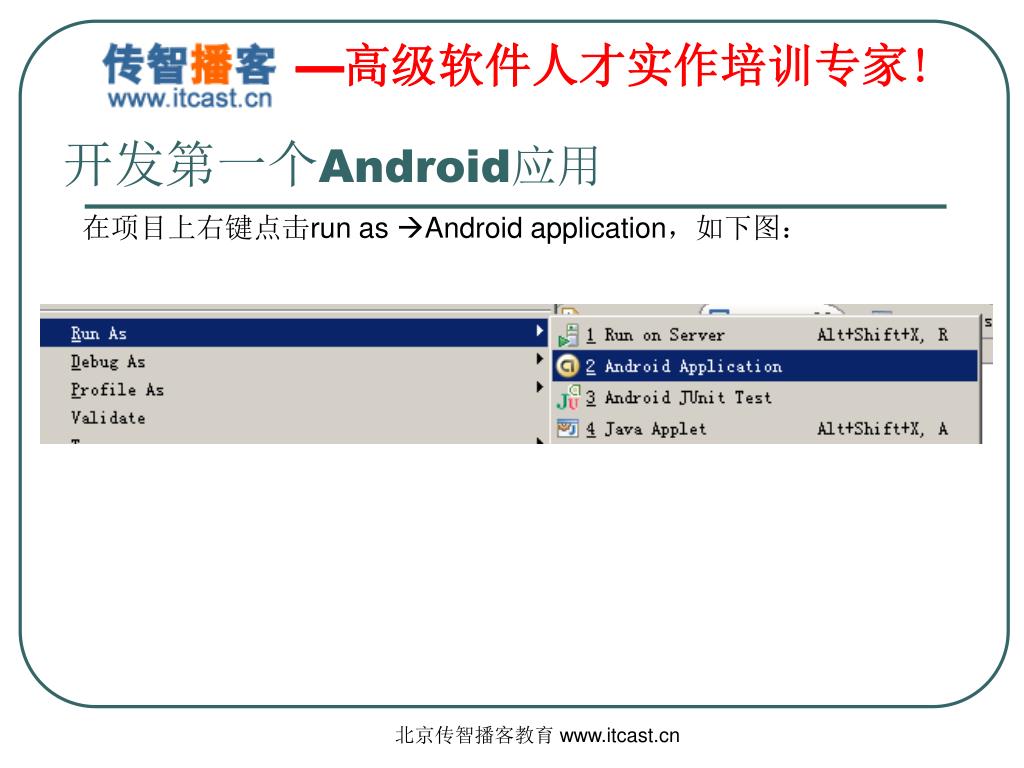Click the Run on Server icon
1024x768 pixels.
(x=568, y=335)
